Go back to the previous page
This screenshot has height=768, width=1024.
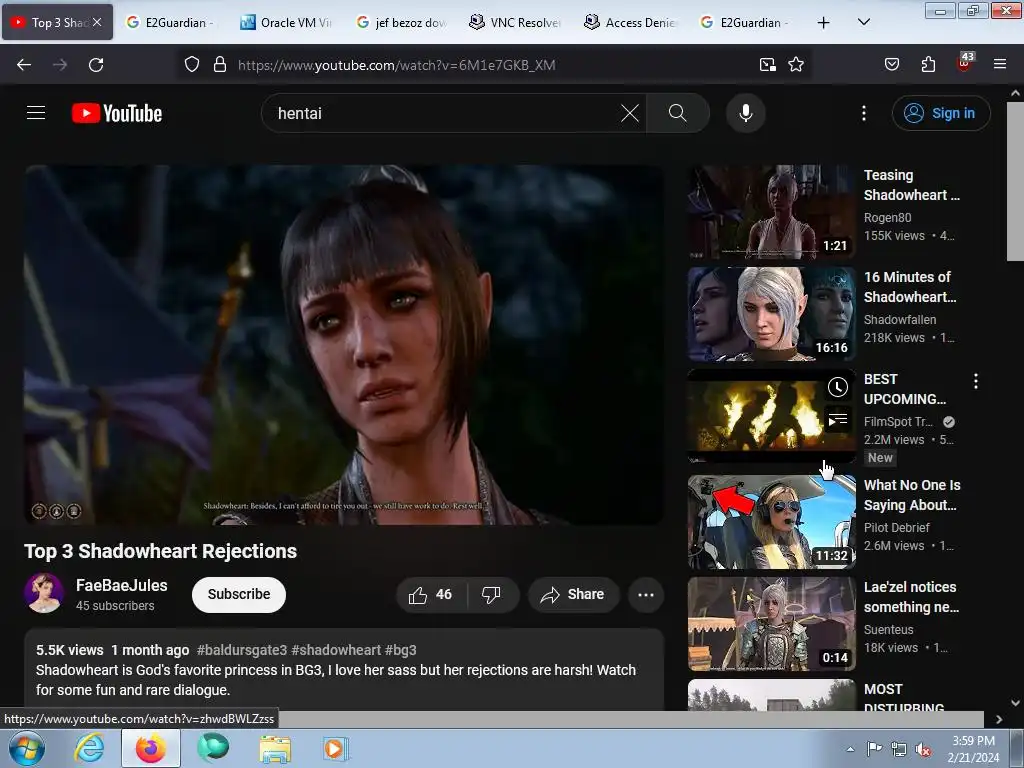(24, 65)
